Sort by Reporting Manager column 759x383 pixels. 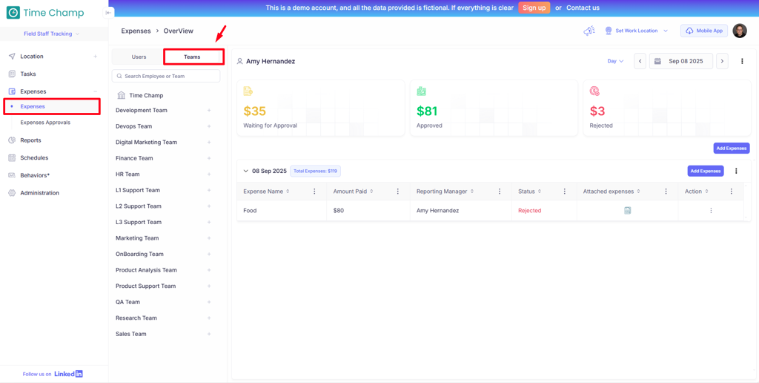(x=471, y=192)
